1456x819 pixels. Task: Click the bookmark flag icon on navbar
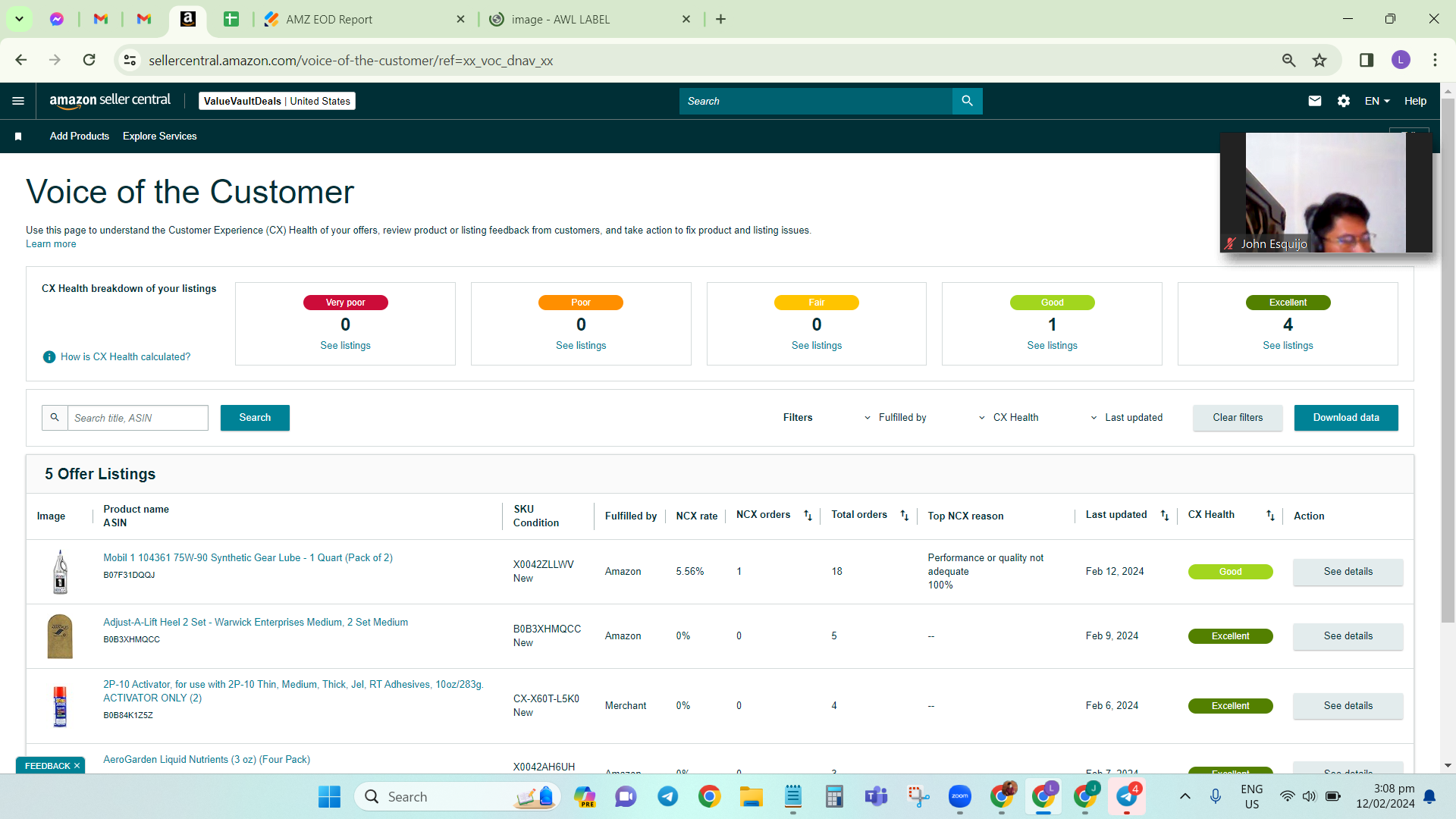[18, 136]
